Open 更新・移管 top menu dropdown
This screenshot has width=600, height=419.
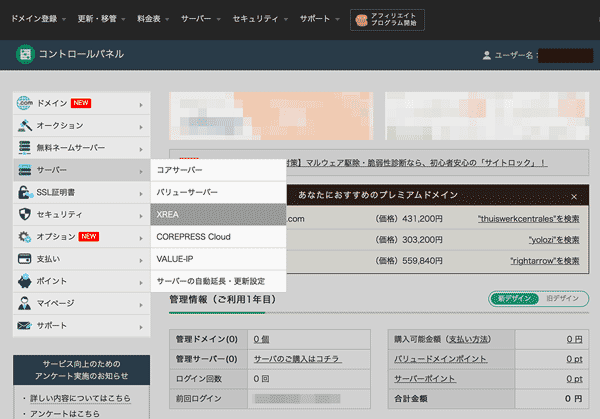click(101, 19)
